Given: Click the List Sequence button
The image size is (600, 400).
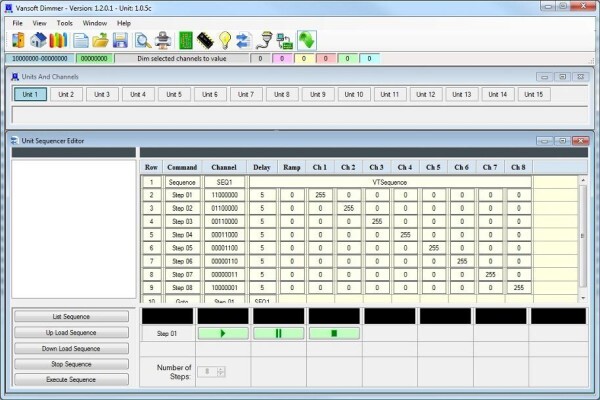Looking at the screenshot, I should 71,317.
